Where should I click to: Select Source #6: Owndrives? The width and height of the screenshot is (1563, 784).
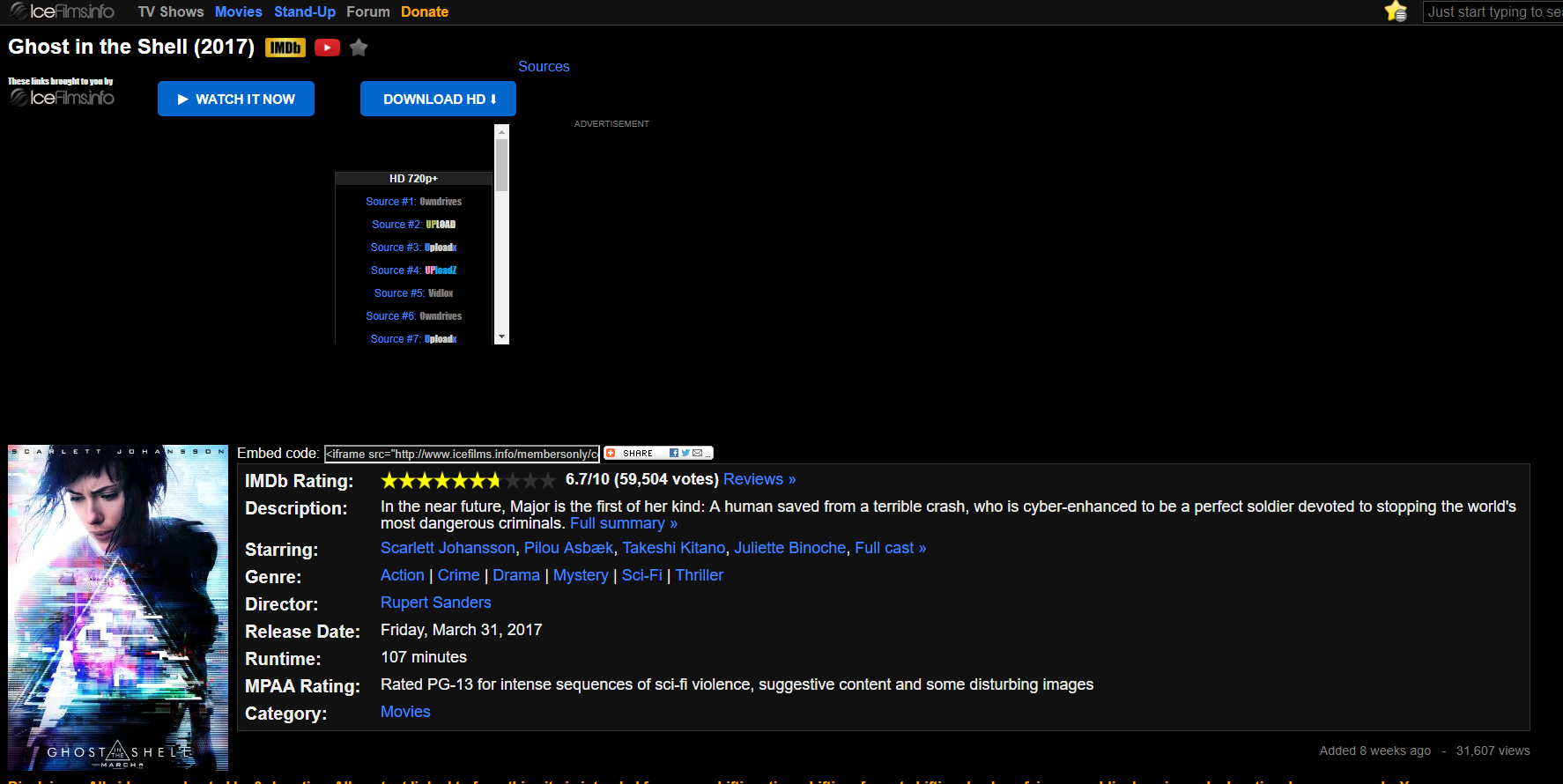point(414,316)
